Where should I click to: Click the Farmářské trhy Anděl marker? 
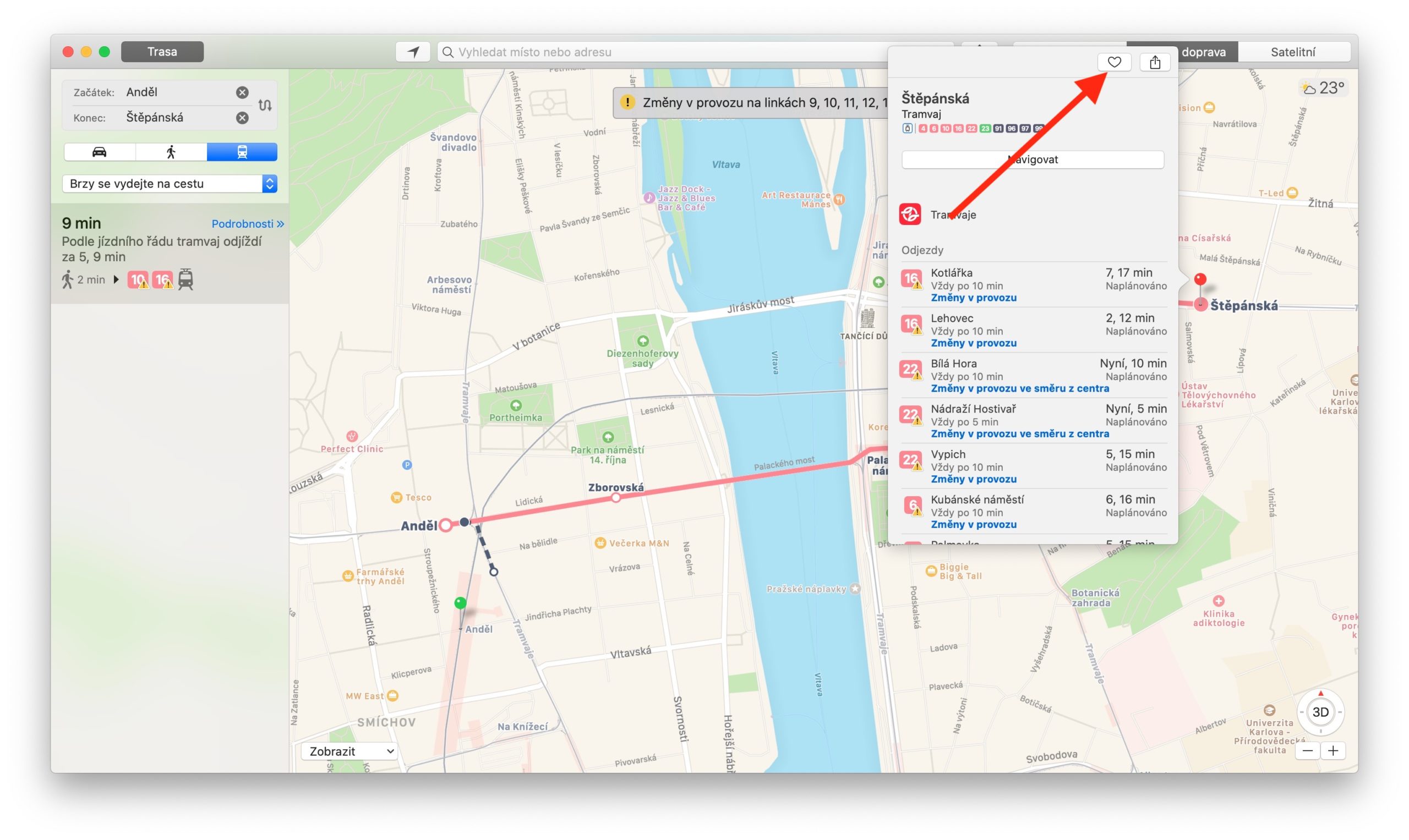coord(348,576)
